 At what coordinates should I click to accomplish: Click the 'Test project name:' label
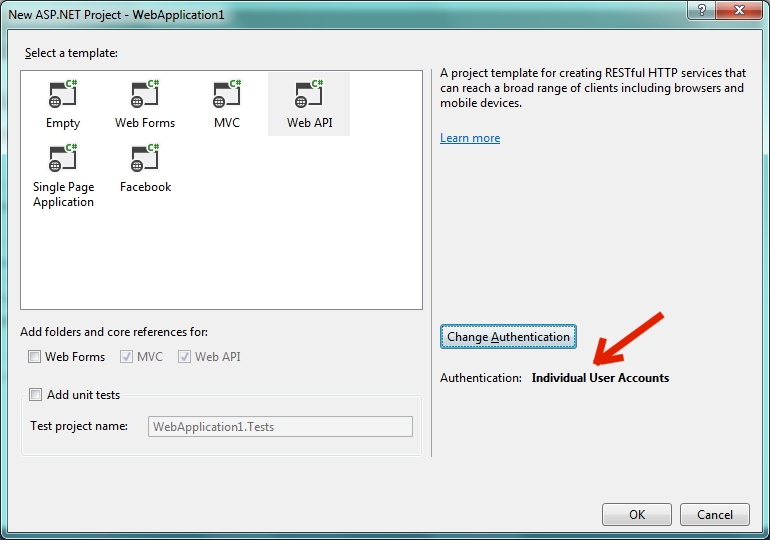click(x=79, y=426)
